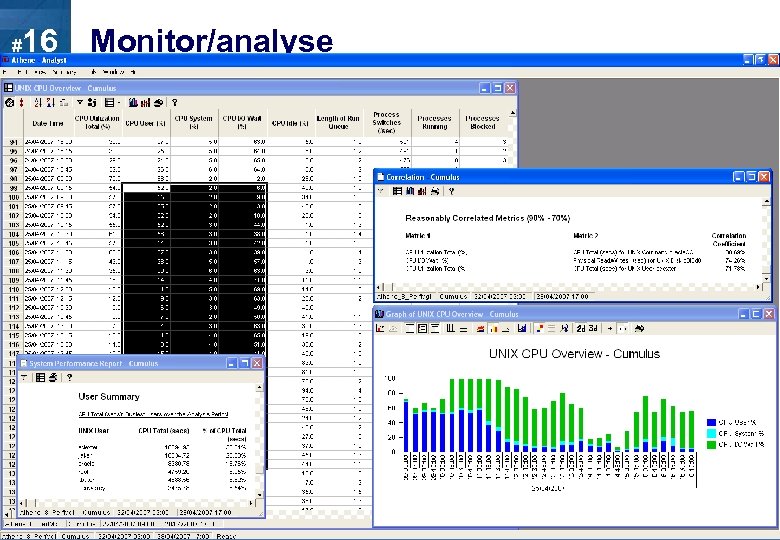Click orange bar chart icon in Graph toolbar
The width and height of the screenshot is (780, 540).
[493, 328]
